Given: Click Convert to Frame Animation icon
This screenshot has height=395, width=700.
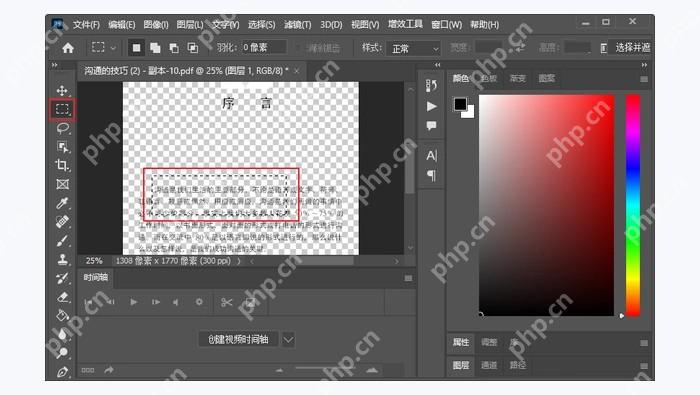Looking at the screenshot, I should pos(88,370).
